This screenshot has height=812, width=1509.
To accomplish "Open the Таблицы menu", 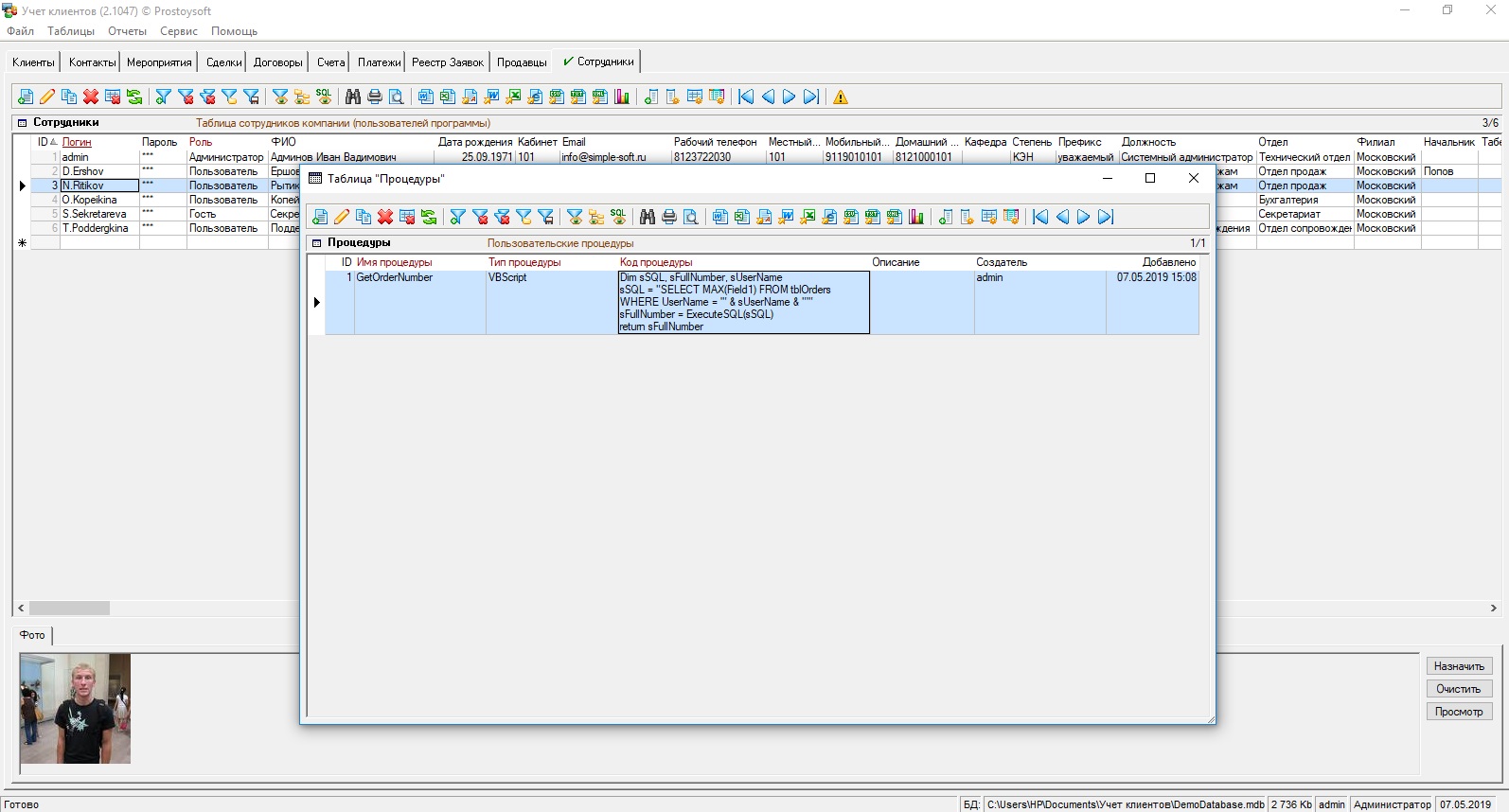I will 71,31.
